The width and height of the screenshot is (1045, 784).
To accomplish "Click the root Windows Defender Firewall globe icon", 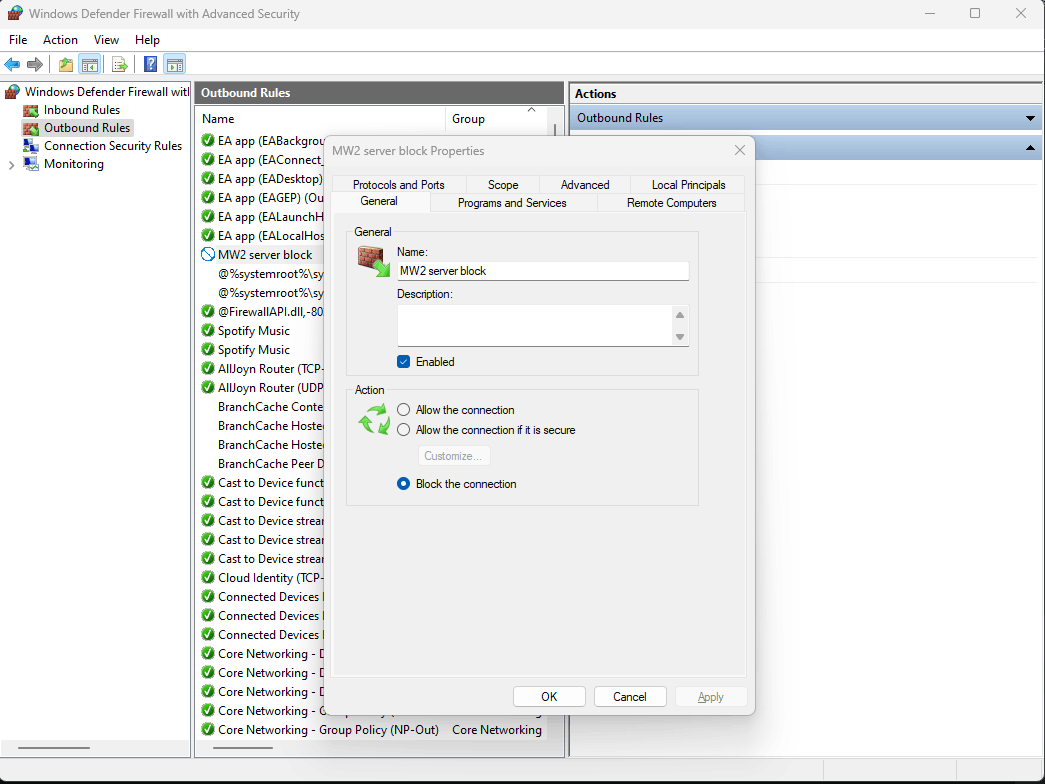I will click(13, 92).
